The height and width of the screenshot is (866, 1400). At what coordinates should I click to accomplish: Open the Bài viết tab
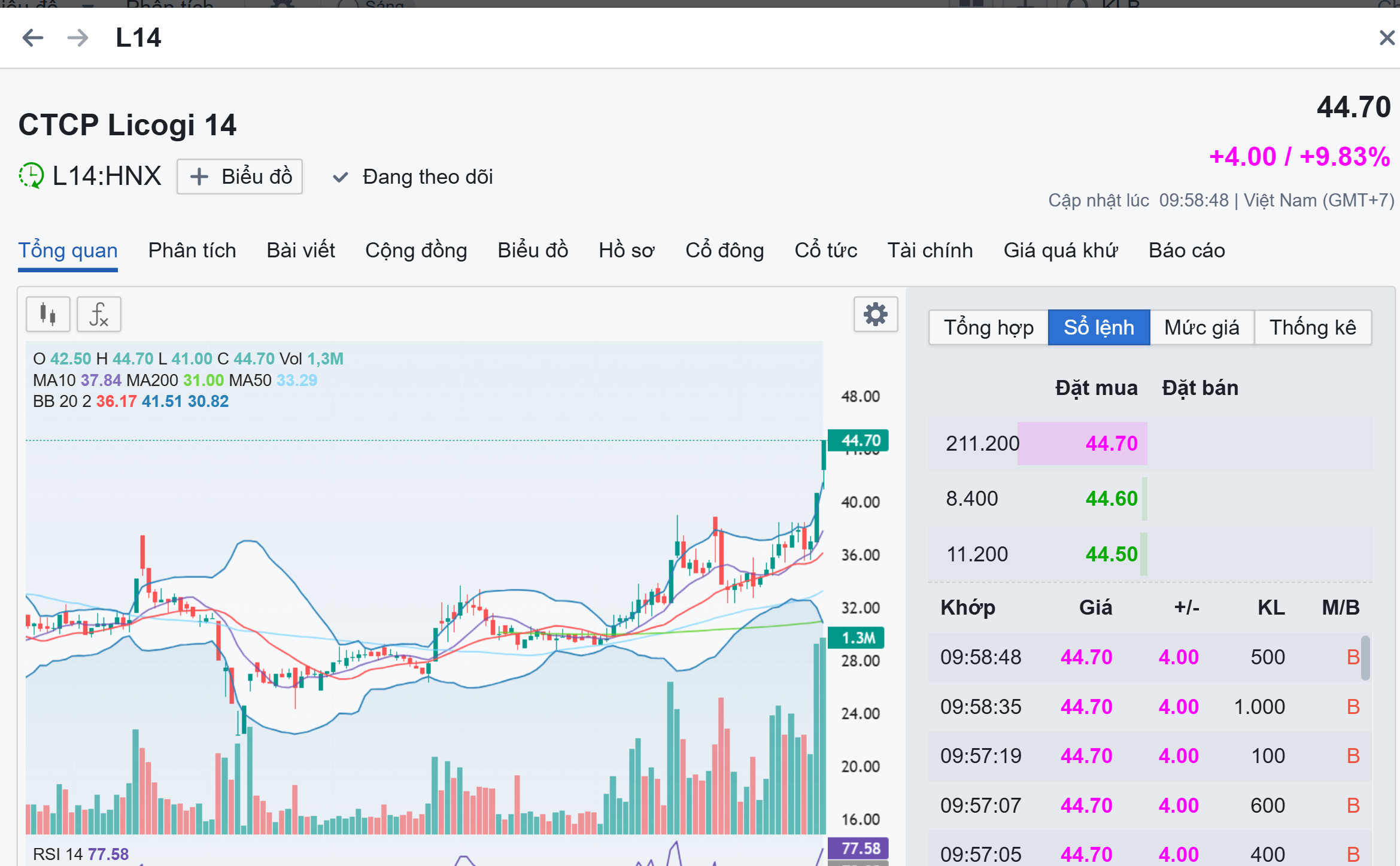(x=300, y=250)
